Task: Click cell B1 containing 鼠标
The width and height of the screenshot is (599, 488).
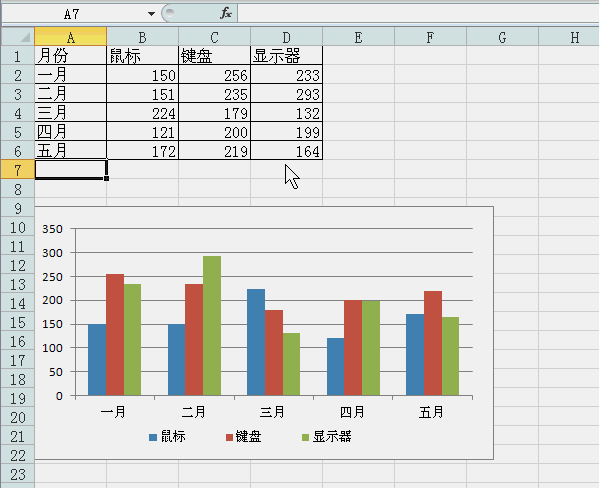Action: (x=142, y=56)
